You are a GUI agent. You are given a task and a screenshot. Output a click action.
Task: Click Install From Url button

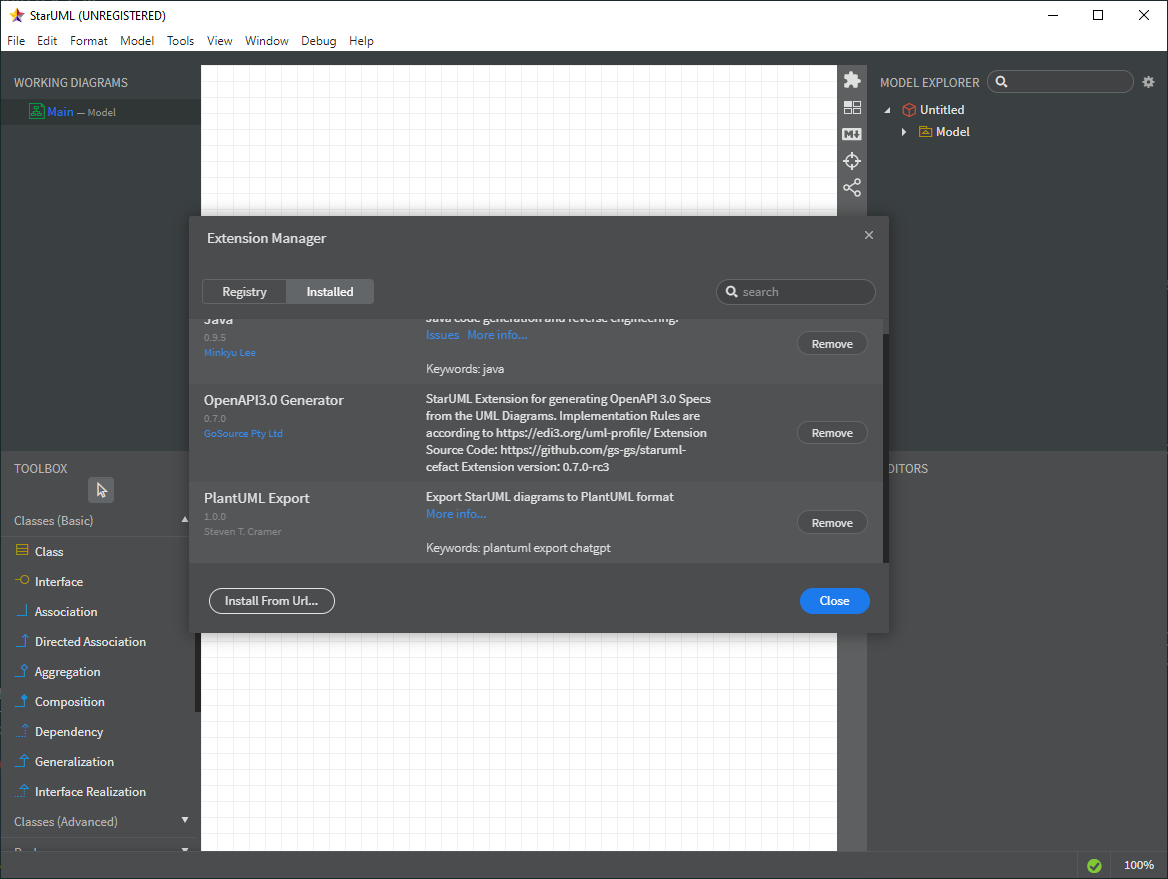pos(271,601)
